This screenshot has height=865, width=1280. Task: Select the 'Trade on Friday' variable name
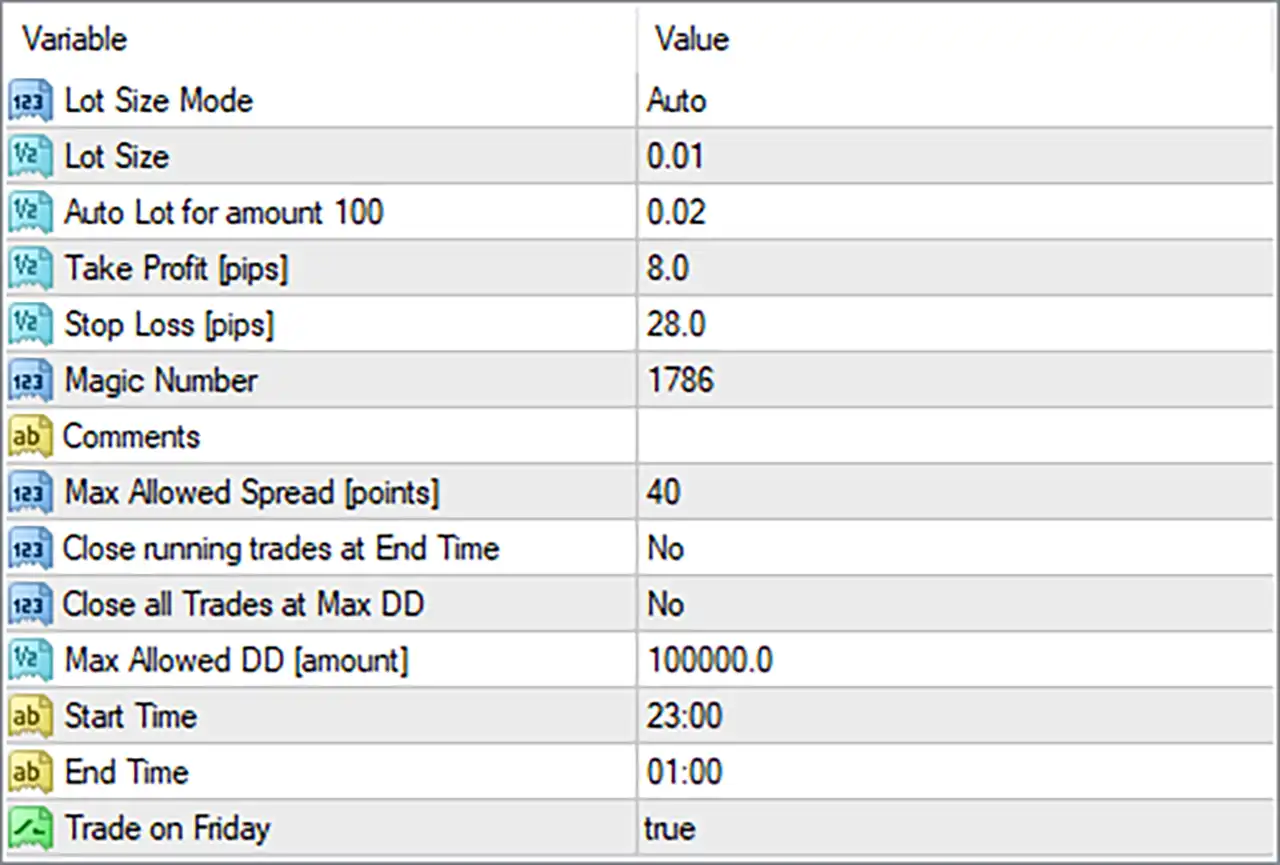coord(168,829)
